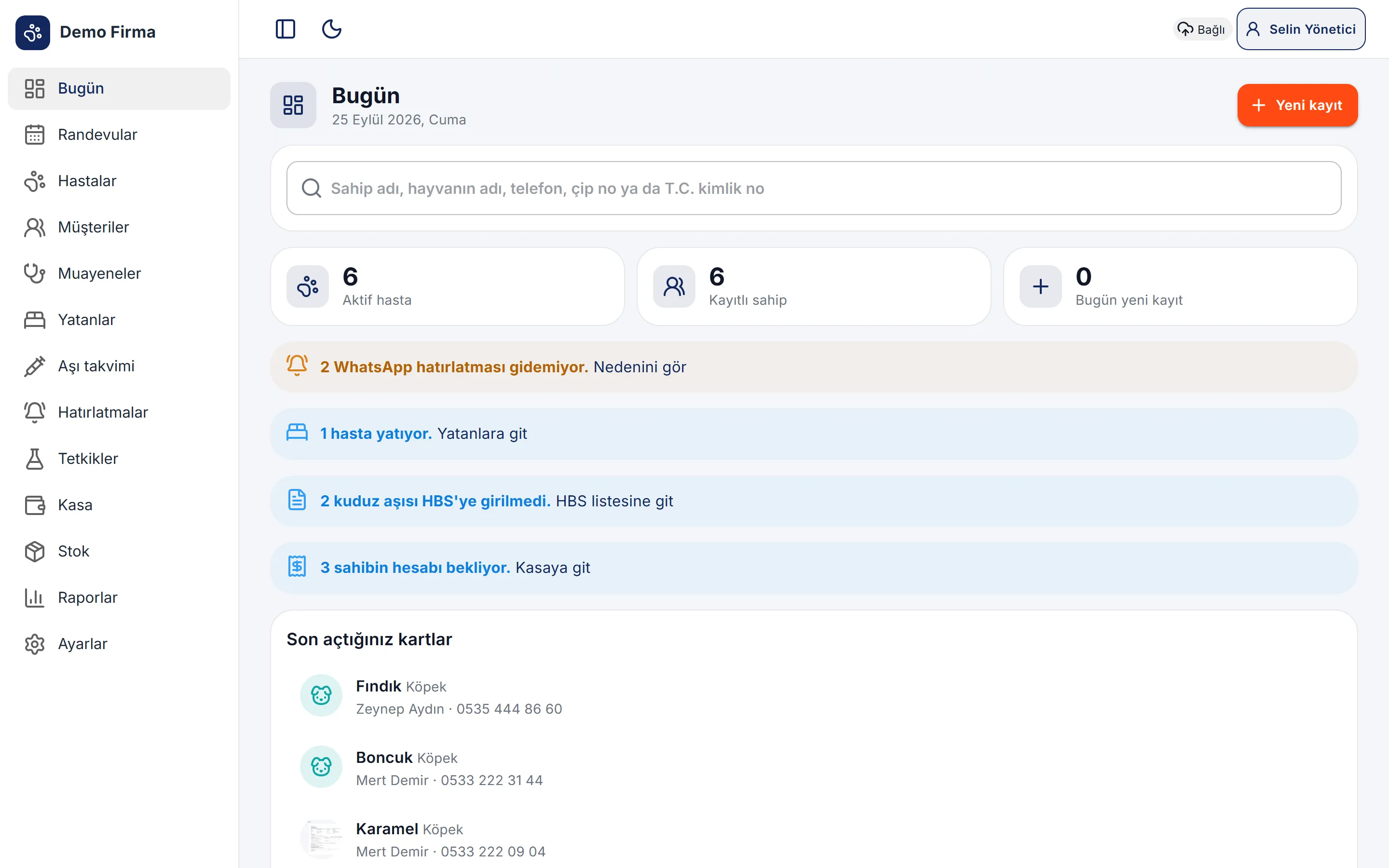Open the Bugün yeni kayıt card
The image size is (1389, 868).
(1180, 286)
